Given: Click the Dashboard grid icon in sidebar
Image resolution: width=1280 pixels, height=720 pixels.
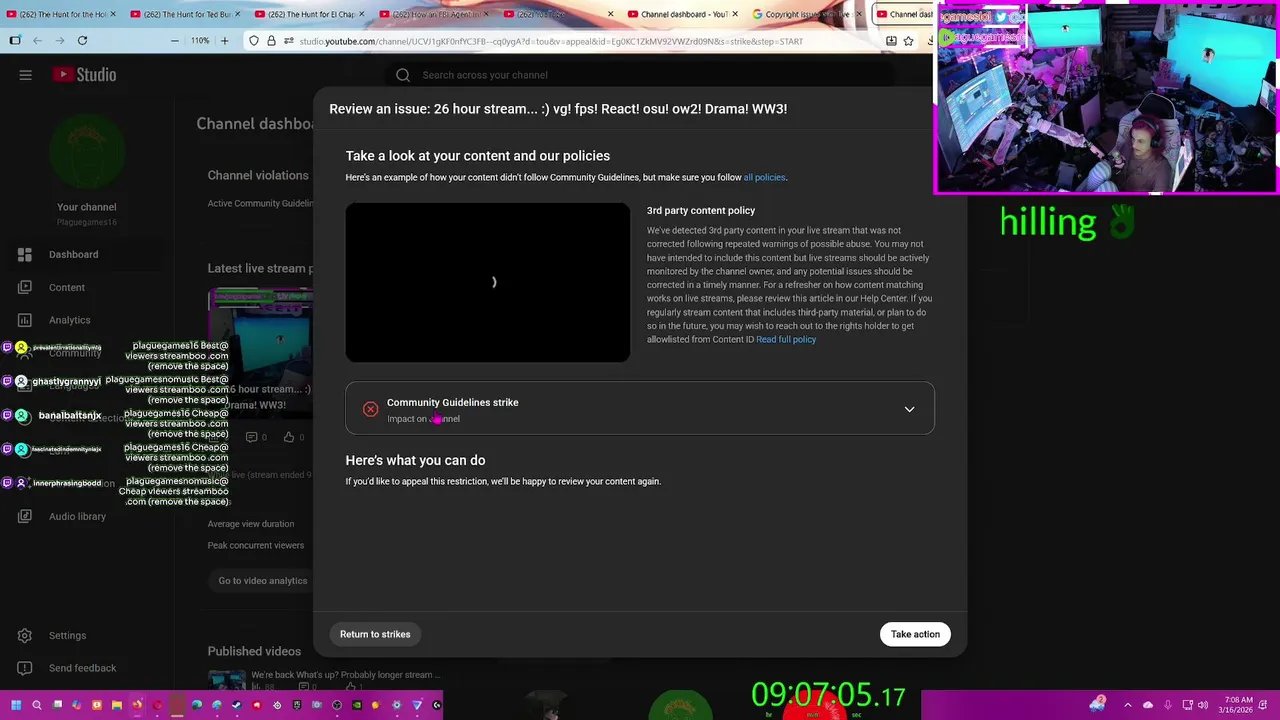Looking at the screenshot, I should click(25, 255).
